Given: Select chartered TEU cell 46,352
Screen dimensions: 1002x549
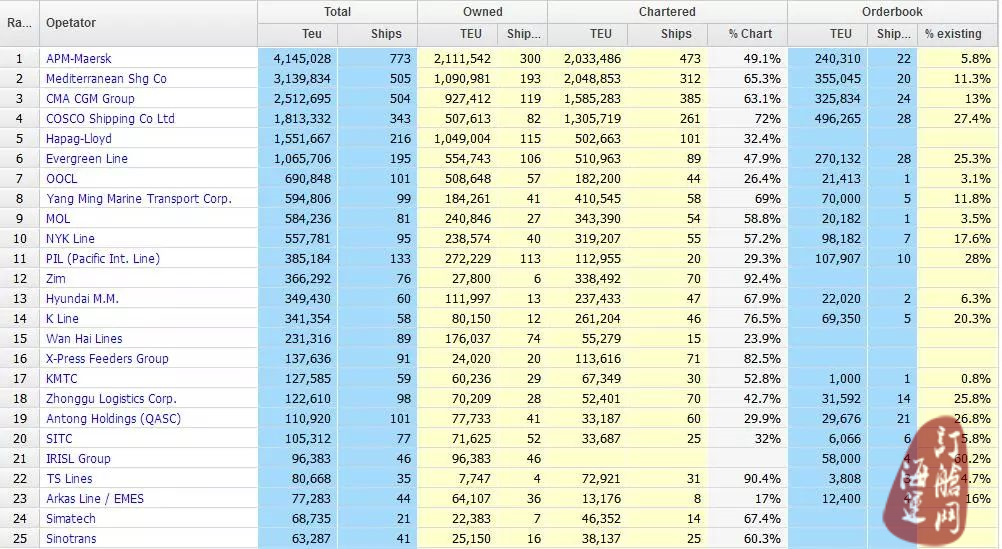Looking at the screenshot, I should tap(587, 519).
